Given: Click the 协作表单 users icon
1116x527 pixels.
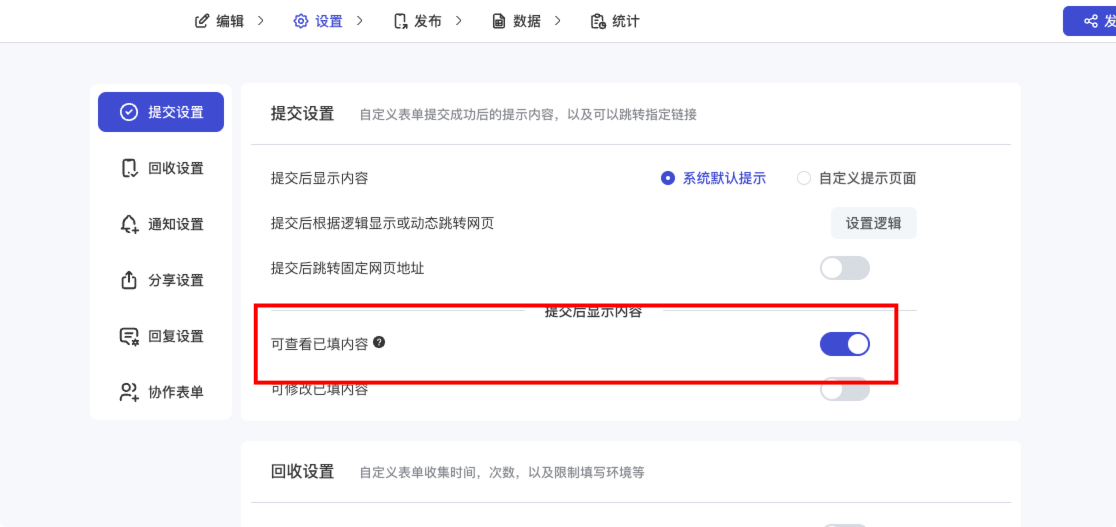Looking at the screenshot, I should [x=129, y=392].
